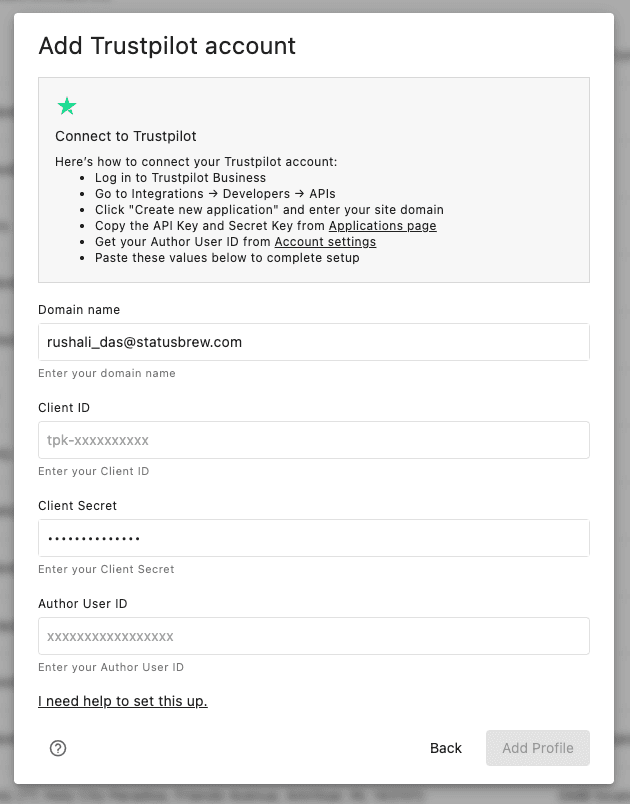Click the 'Domain name' field label
The image size is (630, 804).
click(79, 310)
